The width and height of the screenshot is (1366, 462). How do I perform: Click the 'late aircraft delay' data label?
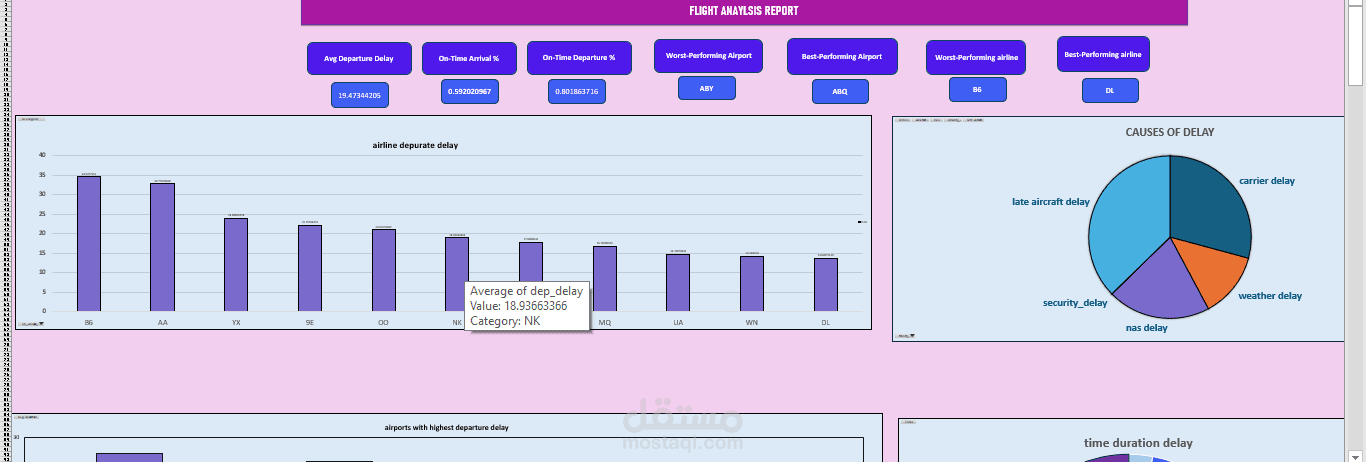click(x=1050, y=202)
